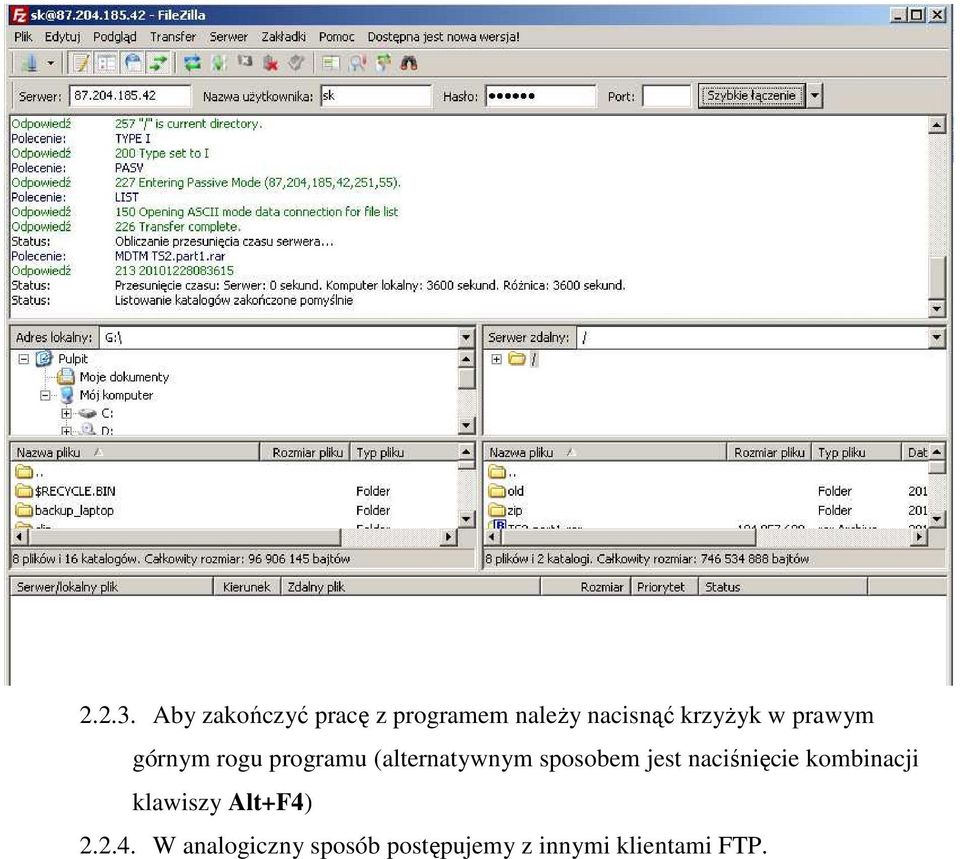Open the Serwer menu
Screen dimensions: 960x859
[228, 37]
